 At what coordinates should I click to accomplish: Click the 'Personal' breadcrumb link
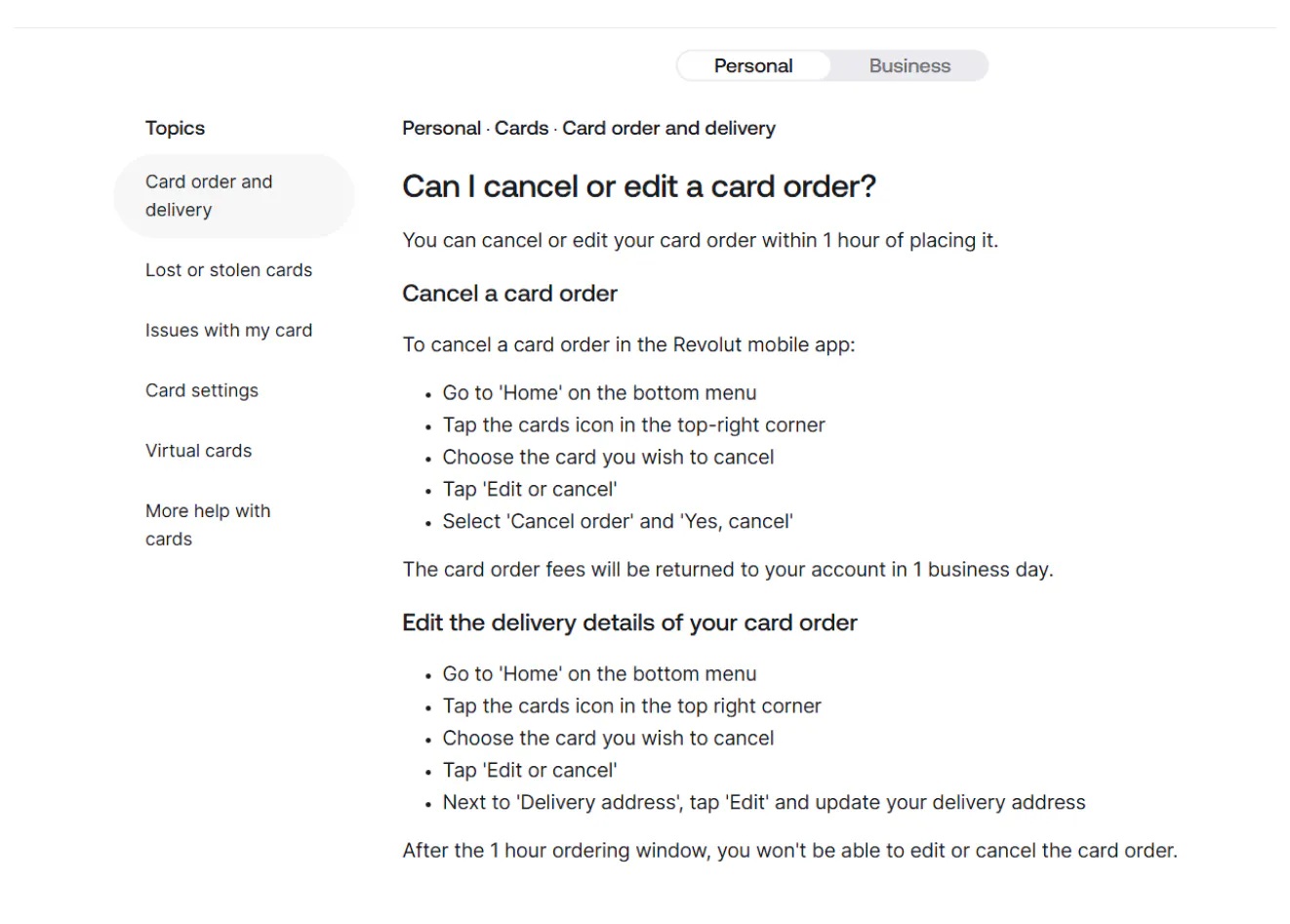point(441,129)
